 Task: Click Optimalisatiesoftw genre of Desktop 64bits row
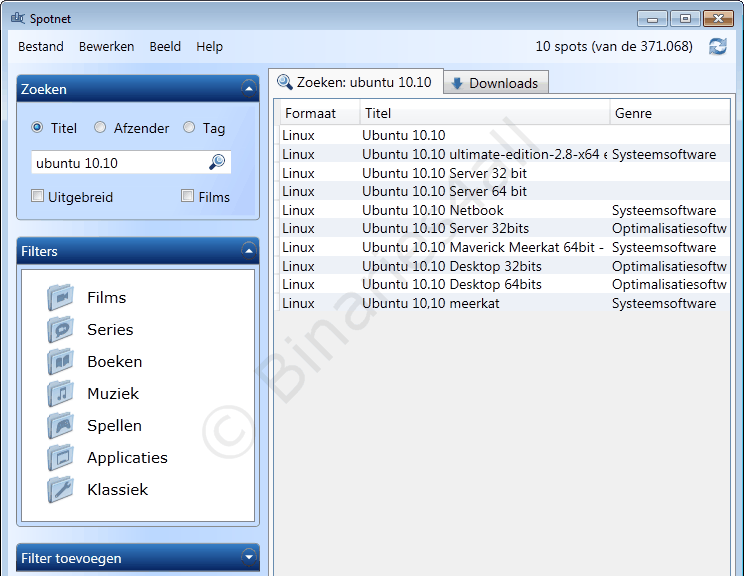669,284
